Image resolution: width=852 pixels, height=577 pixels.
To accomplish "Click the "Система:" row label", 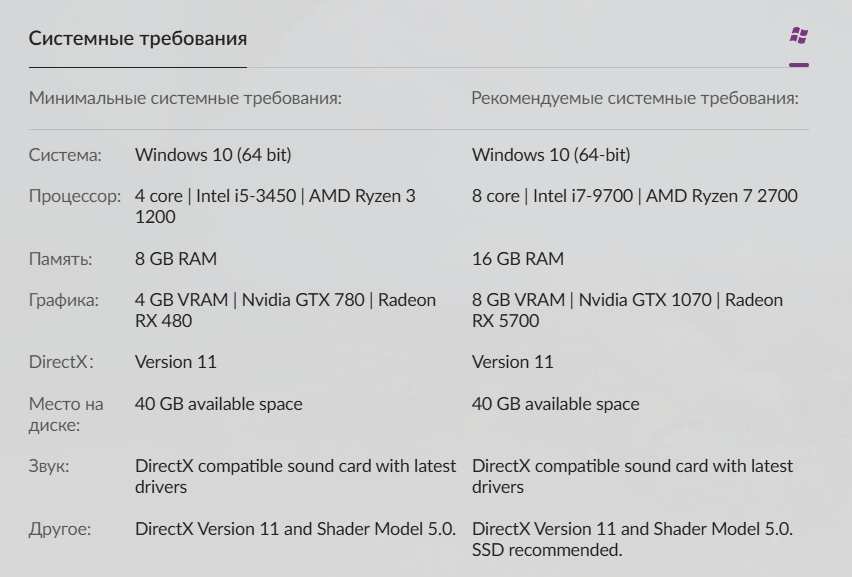I will (x=65, y=155).
